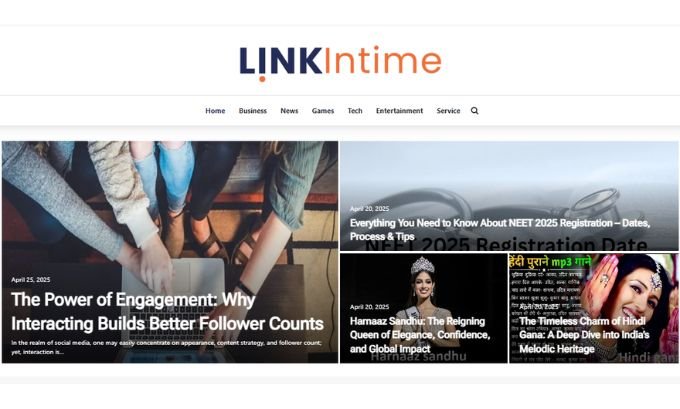Click the April 25, 2025 date link
Image resolution: width=680 pixels, height=409 pixels.
tap(31, 280)
